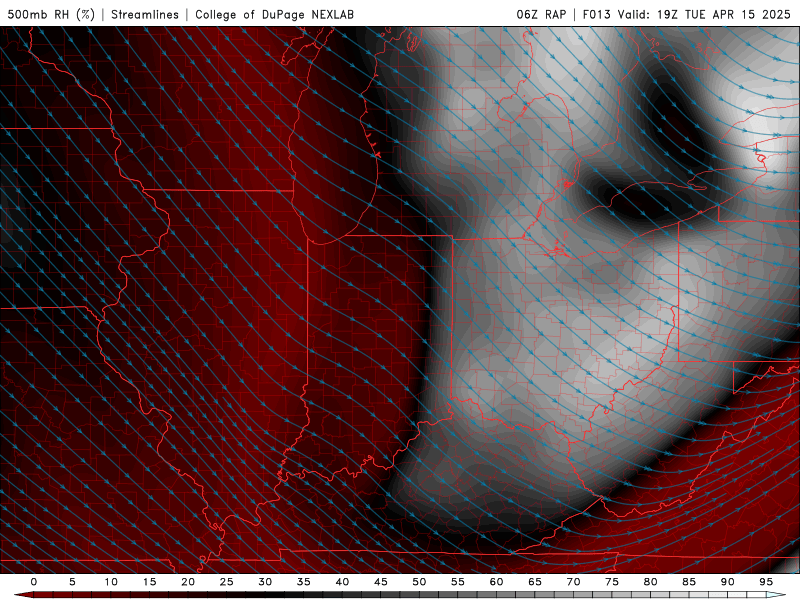Click the colorbar label '85'

pyautogui.click(x=689, y=582)
